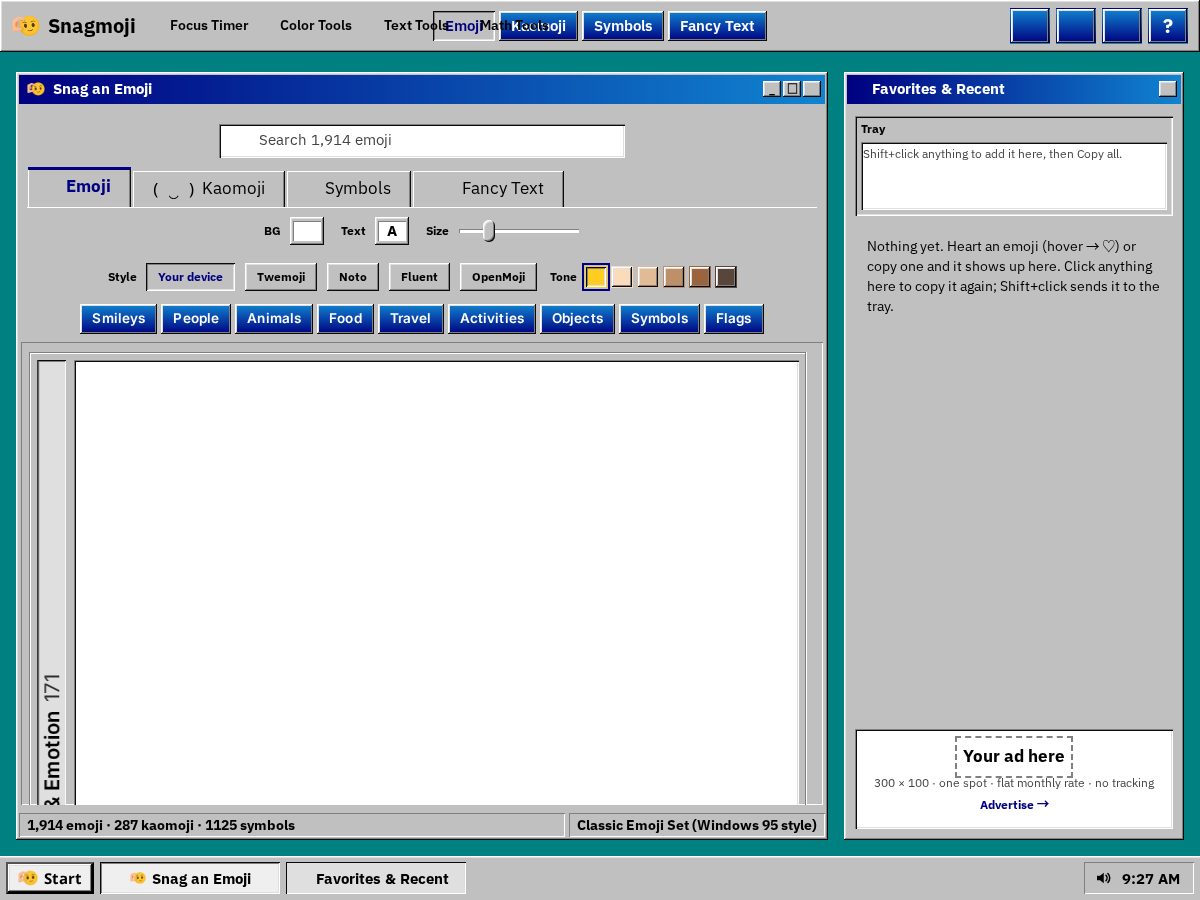This screenshot has height=900, width=1200.
Task: Jump to the Animals category
Action: coord(274,319)
